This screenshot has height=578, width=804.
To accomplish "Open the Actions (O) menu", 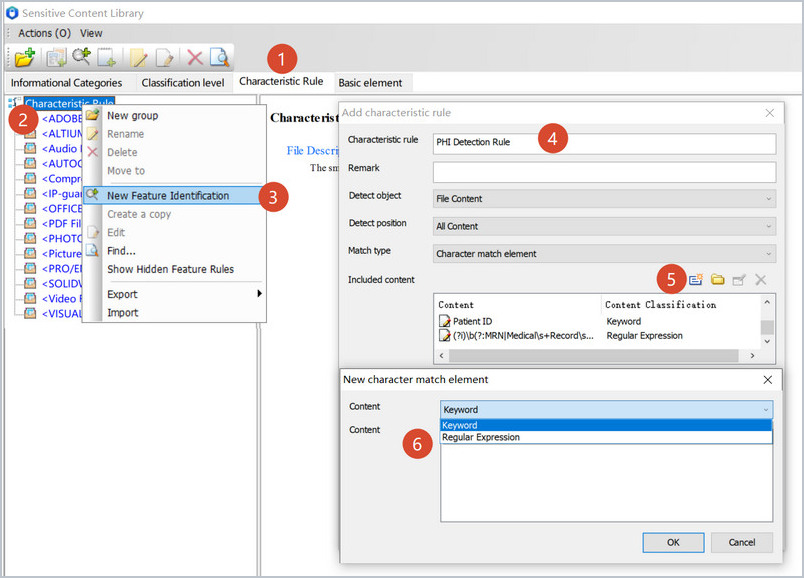I will tap(45, 33).
